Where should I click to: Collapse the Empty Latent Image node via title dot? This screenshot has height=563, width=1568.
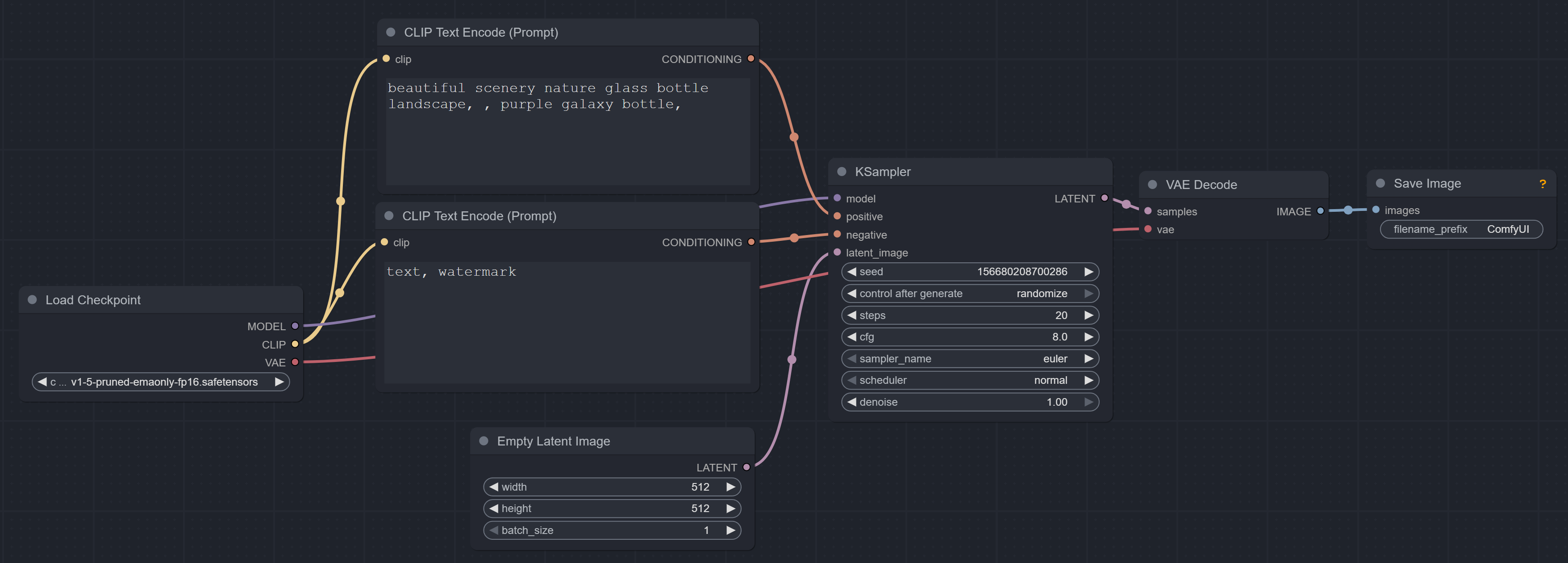point(484,441)
